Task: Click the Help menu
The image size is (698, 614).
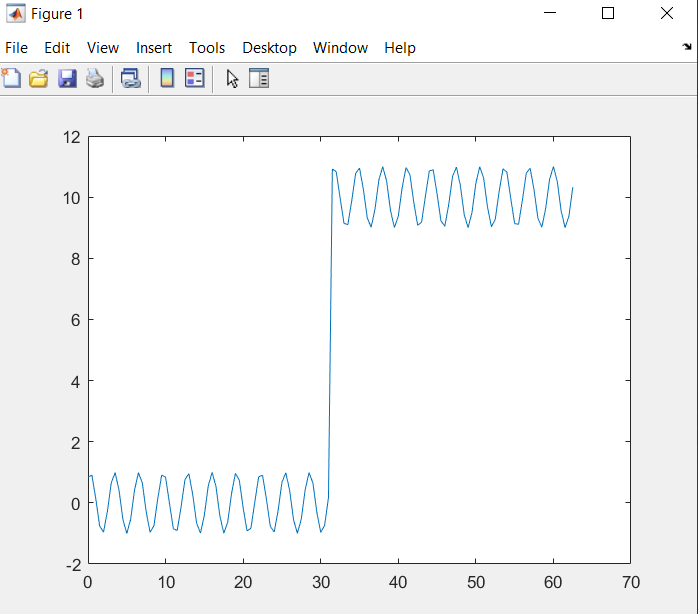Action: [400, 48]
